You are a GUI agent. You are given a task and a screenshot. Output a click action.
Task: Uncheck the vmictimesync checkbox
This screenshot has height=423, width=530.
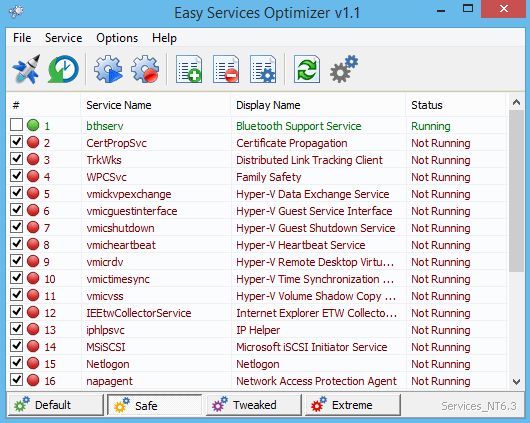tap(16, 278)
